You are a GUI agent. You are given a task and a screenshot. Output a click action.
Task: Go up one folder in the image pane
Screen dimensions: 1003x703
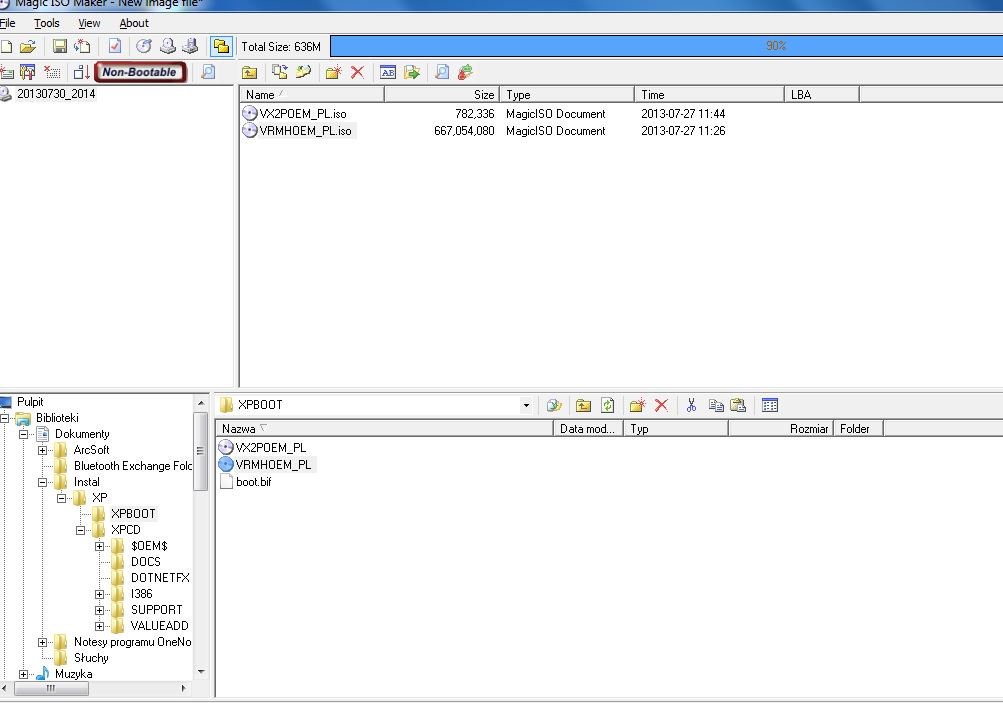[x=249, y=72]
